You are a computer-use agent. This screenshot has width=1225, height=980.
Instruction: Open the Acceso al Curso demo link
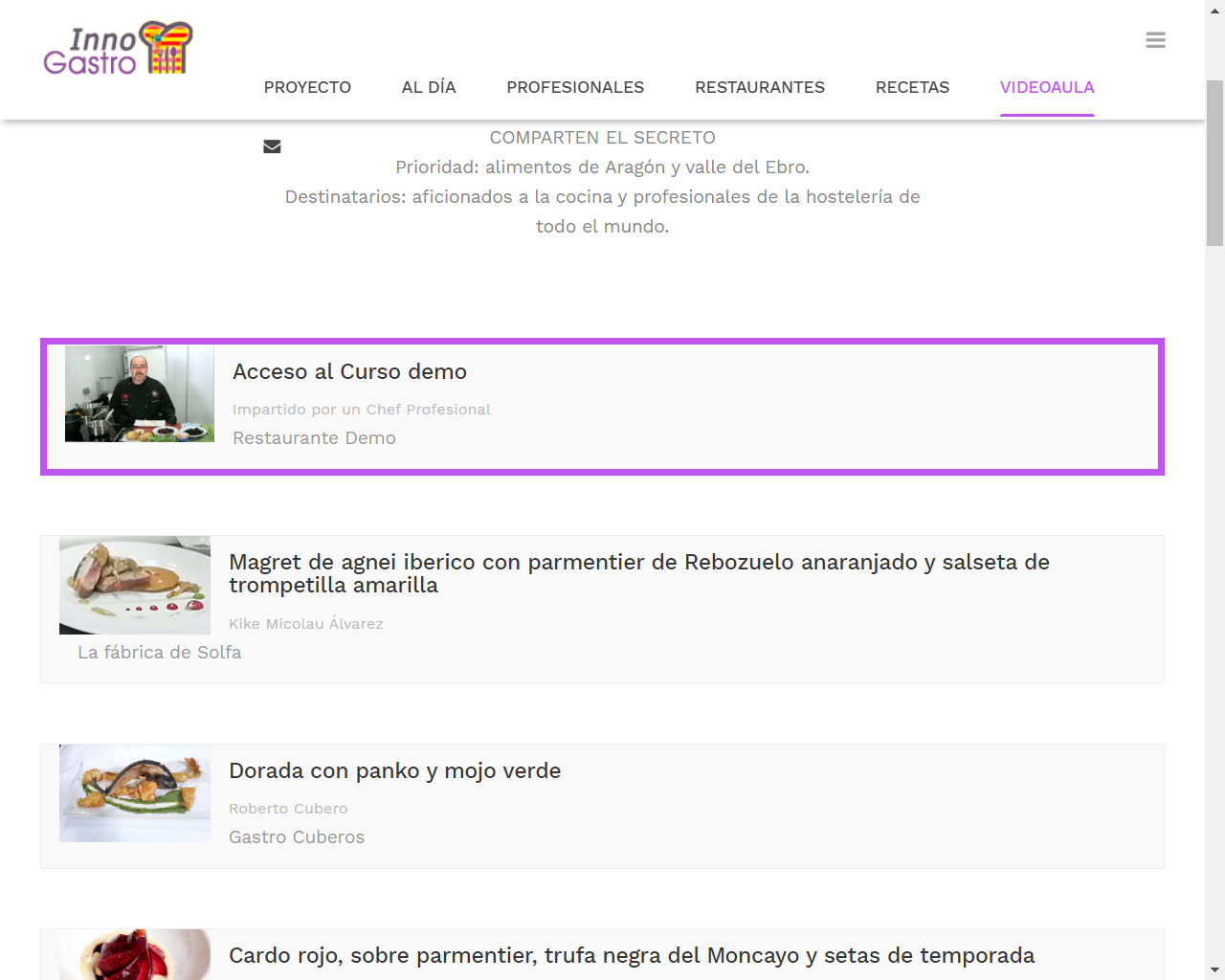pos(350,371)
